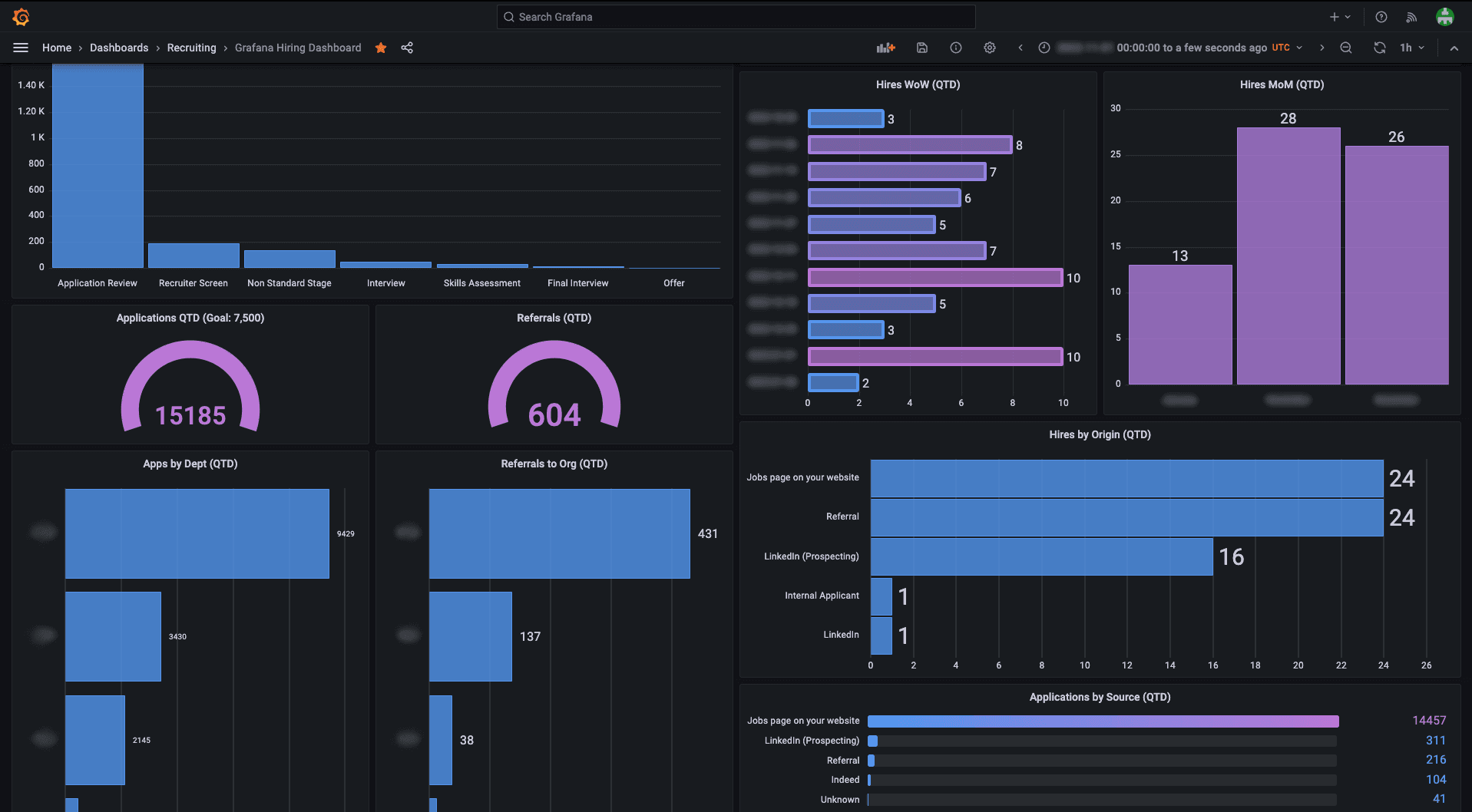Open dashboard settings via the gear icon
Image resolution: width=1472 pixels, height=812 pixels.
(989, 48)
